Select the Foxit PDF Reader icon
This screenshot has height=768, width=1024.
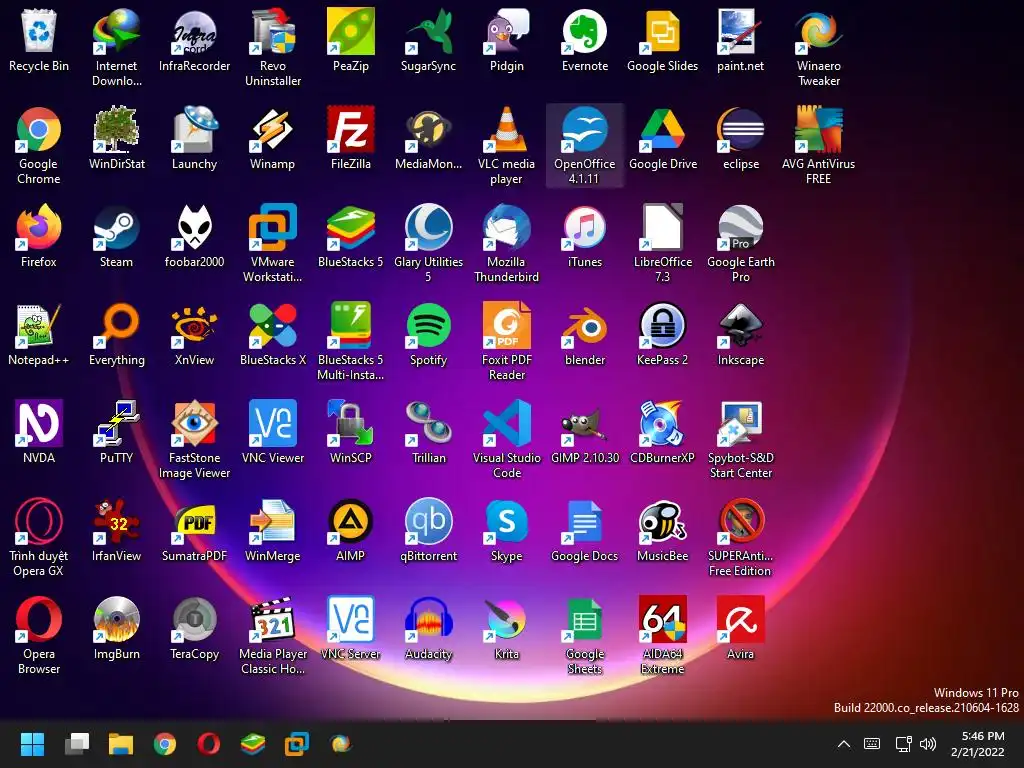507,327
